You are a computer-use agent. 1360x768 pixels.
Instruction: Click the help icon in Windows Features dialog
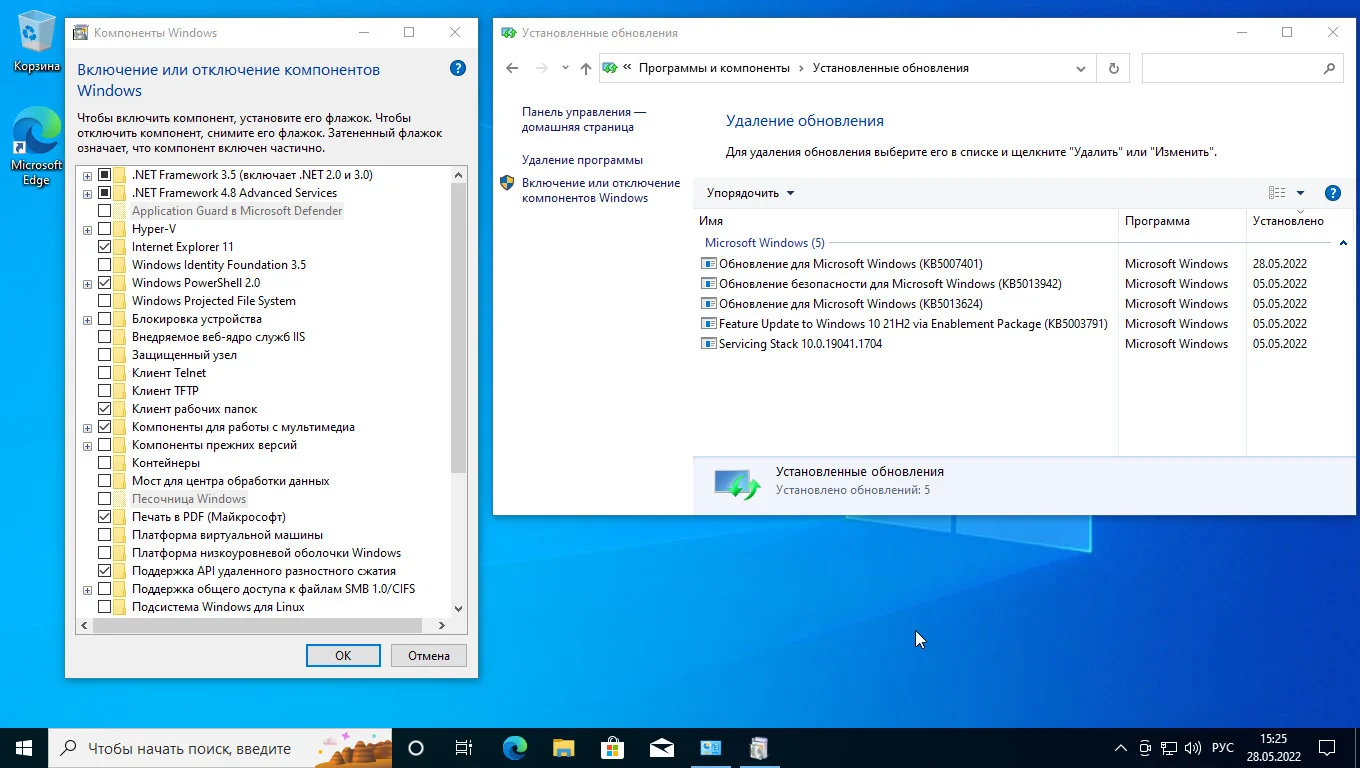(458, 68)
